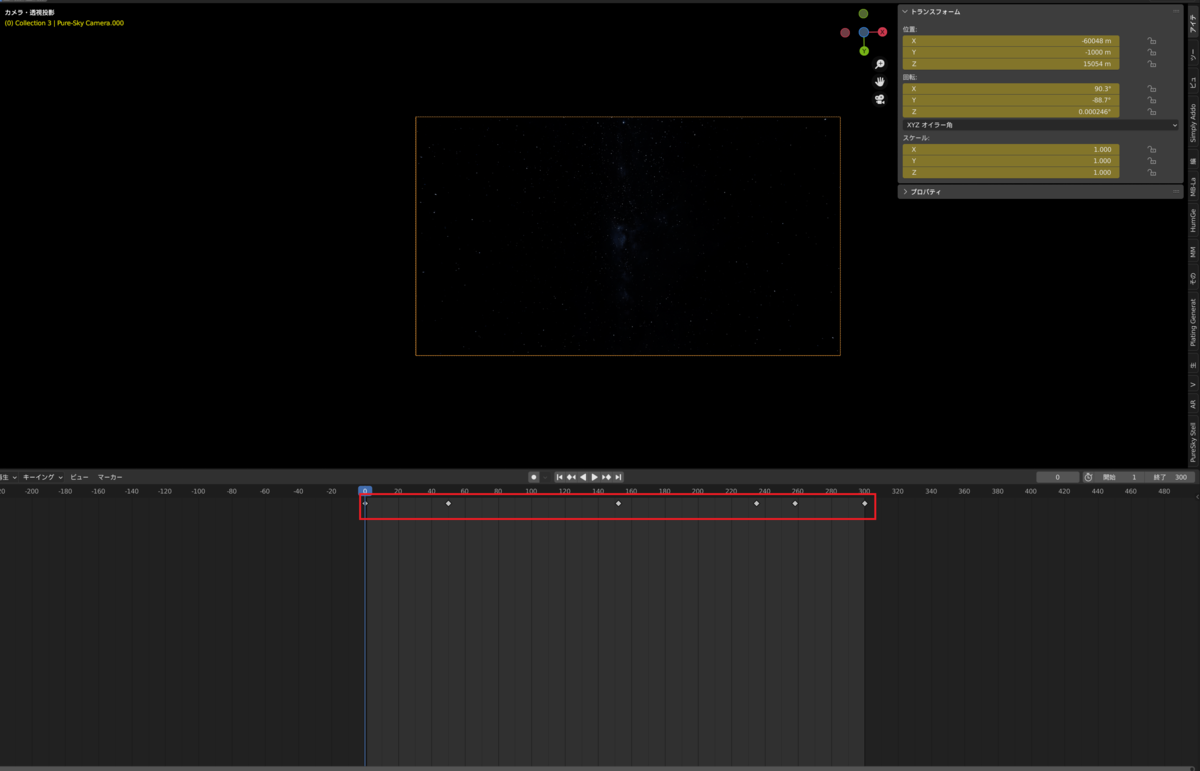1200x771 pixels.
Task: Select the keyframe near frame 50
Action: click(x=448, y=503)
